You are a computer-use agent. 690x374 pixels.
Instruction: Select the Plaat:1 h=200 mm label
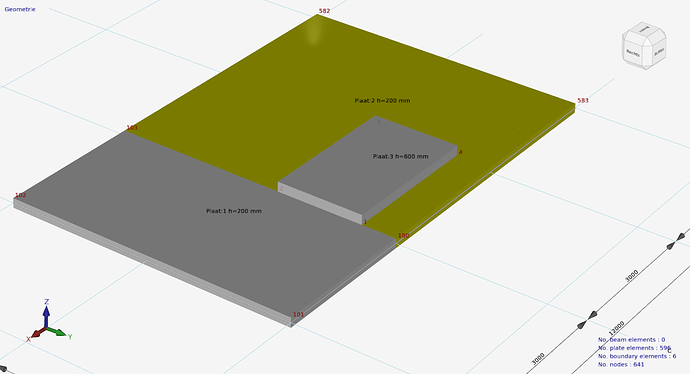pos(234,211)
